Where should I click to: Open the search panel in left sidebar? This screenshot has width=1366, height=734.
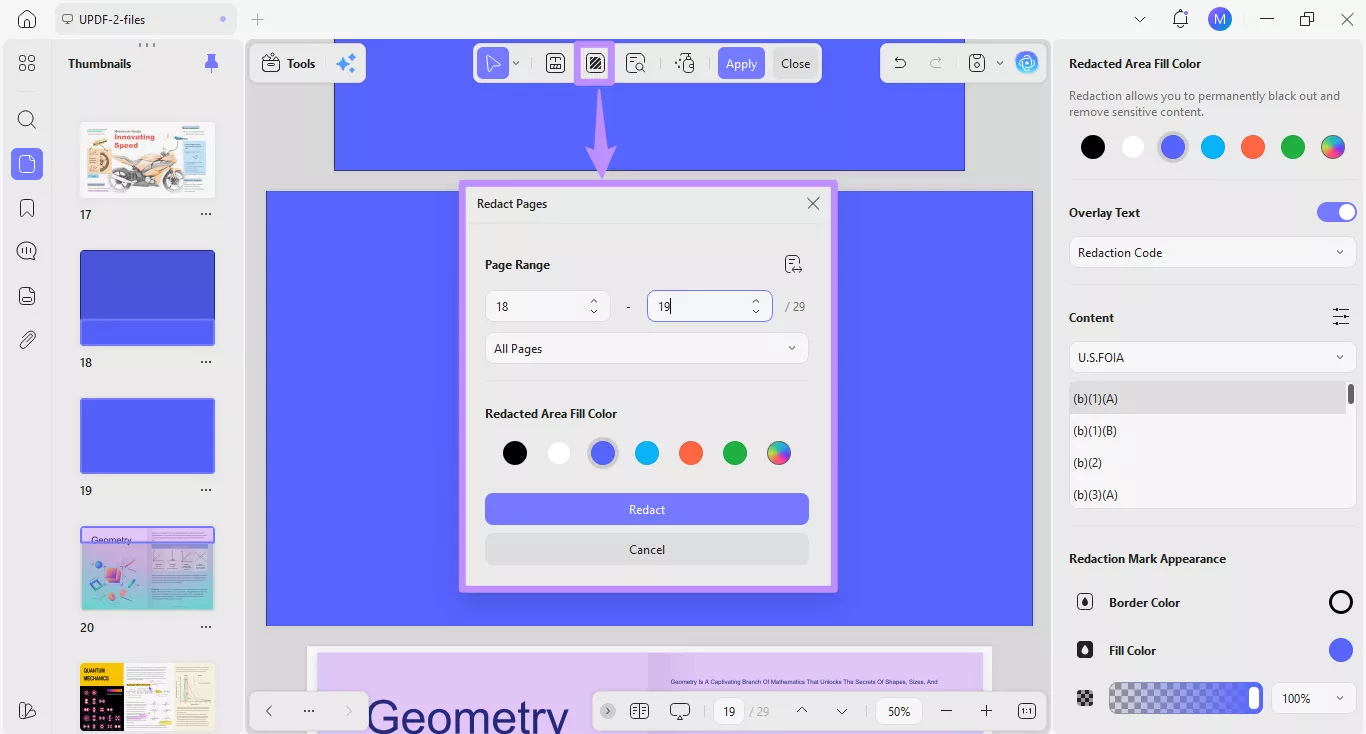[27, 120]
